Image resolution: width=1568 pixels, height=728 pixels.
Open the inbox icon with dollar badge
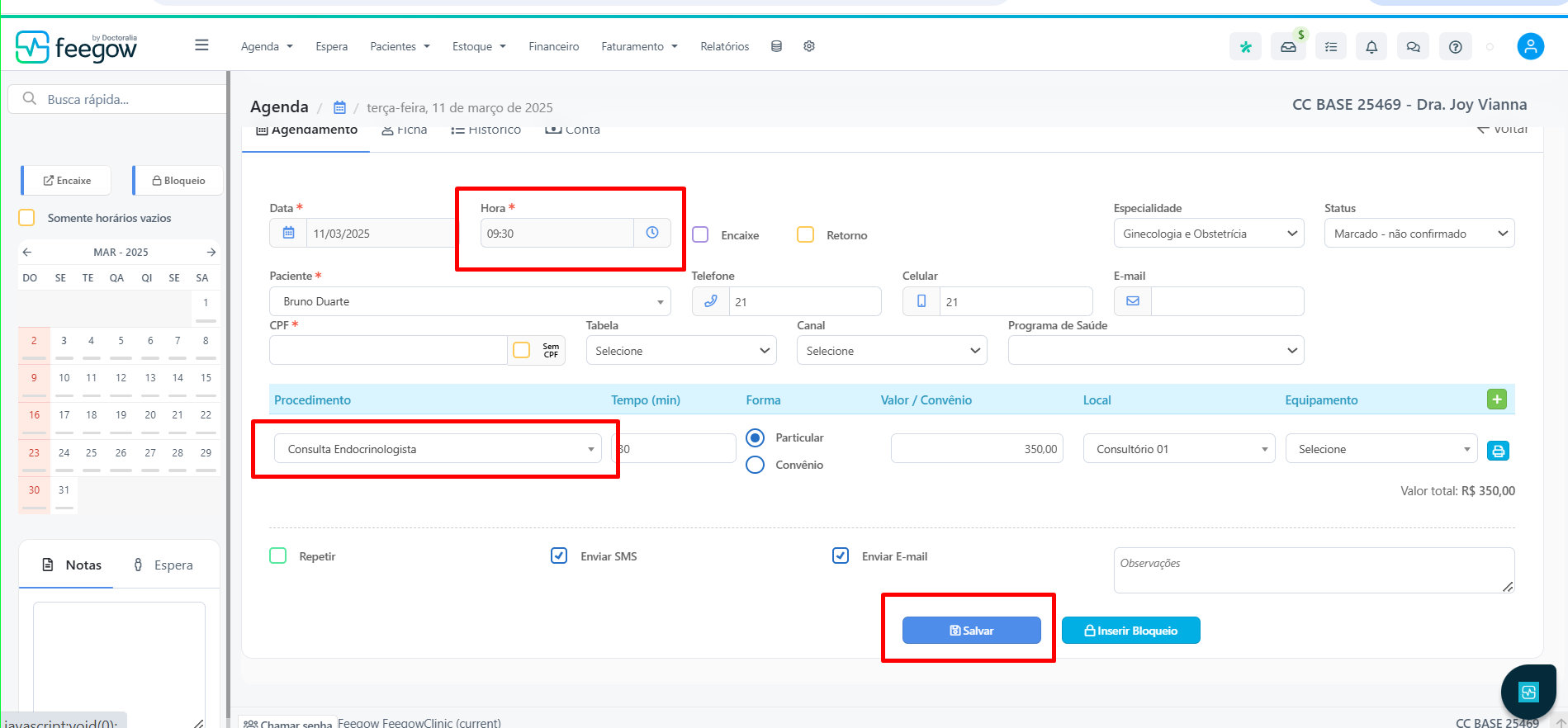[x=1288, y=47]
